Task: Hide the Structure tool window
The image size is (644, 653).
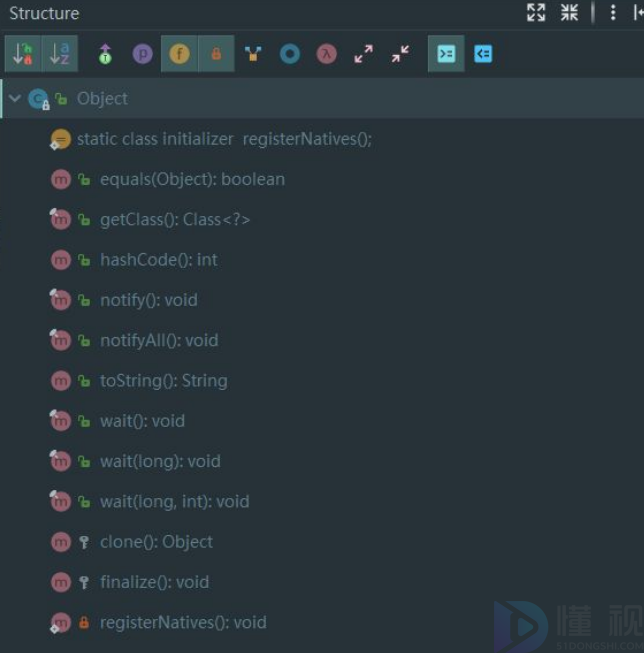Action: (x=639, y=12)
